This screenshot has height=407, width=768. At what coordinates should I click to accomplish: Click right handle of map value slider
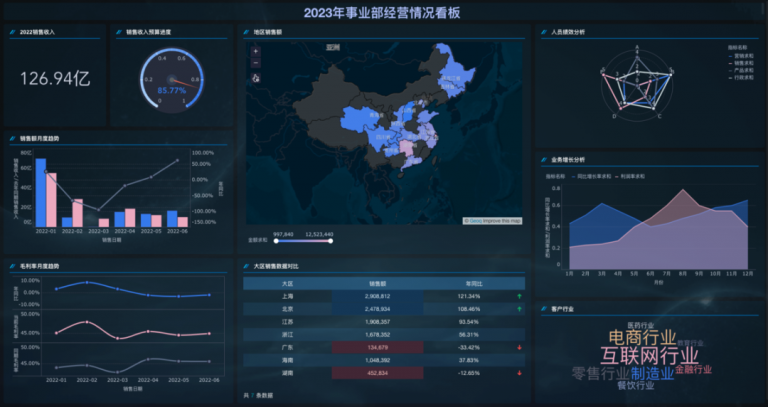click(x=331, y=241)
